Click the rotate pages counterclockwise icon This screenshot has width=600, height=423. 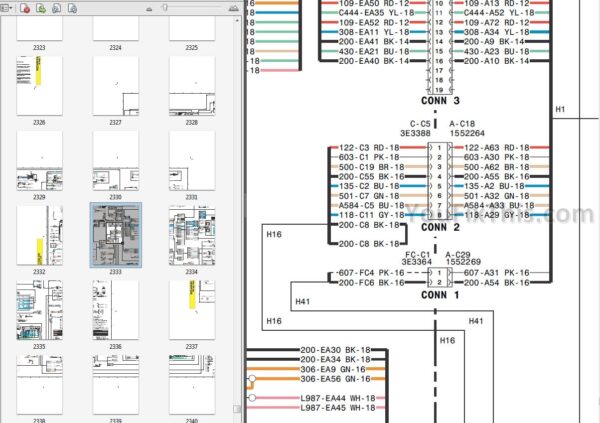[x=57, y=8]
